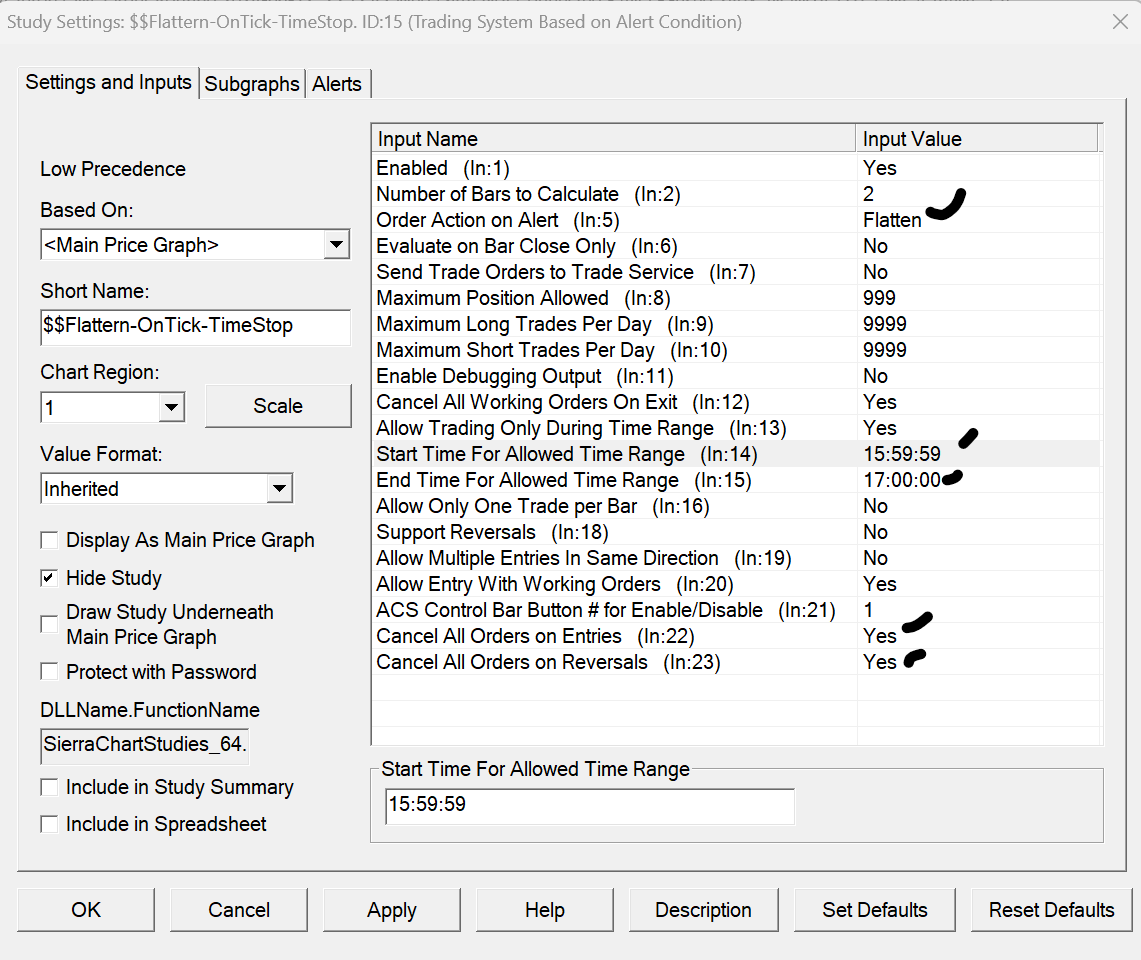Screen dimensions: 1141x960
Task: Check the Protect with Password option
Action: [49, 672]
